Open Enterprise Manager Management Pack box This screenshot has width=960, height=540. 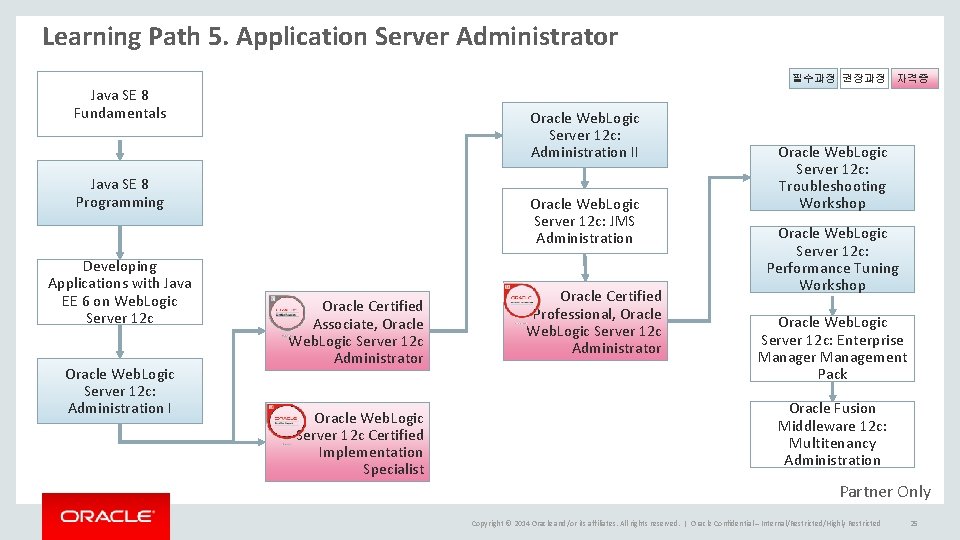coord(832,348)
